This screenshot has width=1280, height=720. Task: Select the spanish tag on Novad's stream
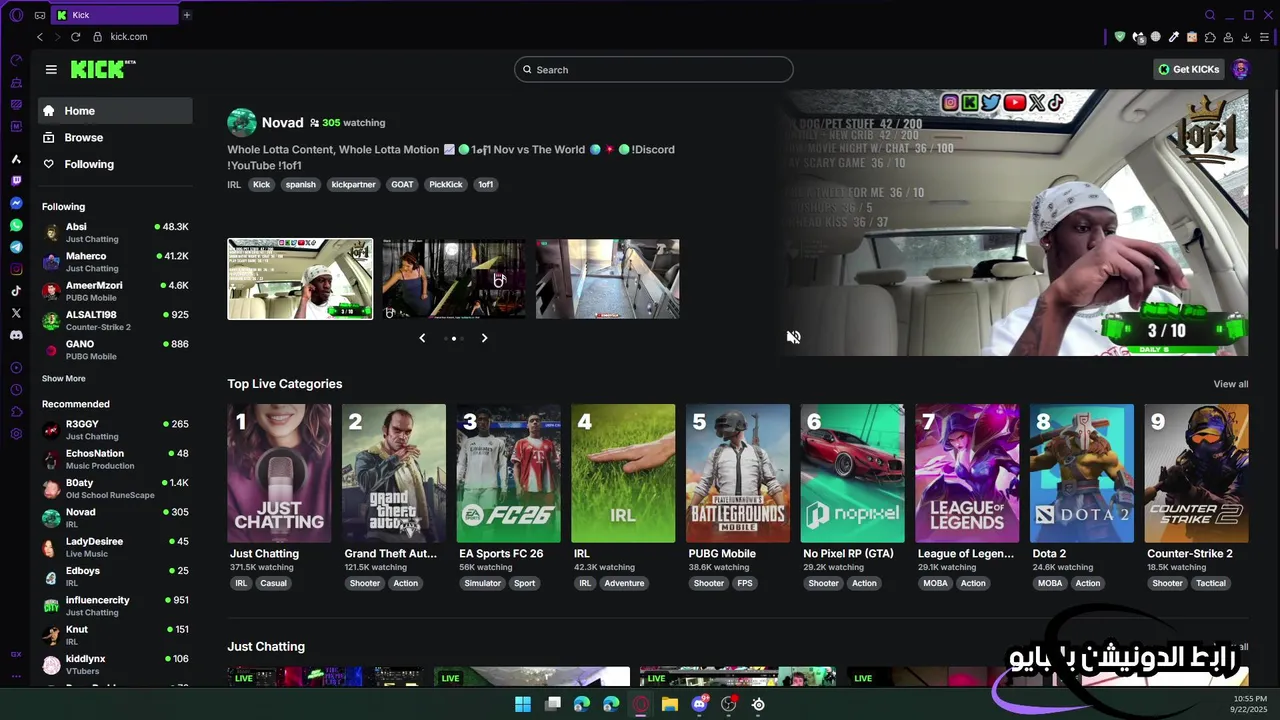[x=300, y=185]
